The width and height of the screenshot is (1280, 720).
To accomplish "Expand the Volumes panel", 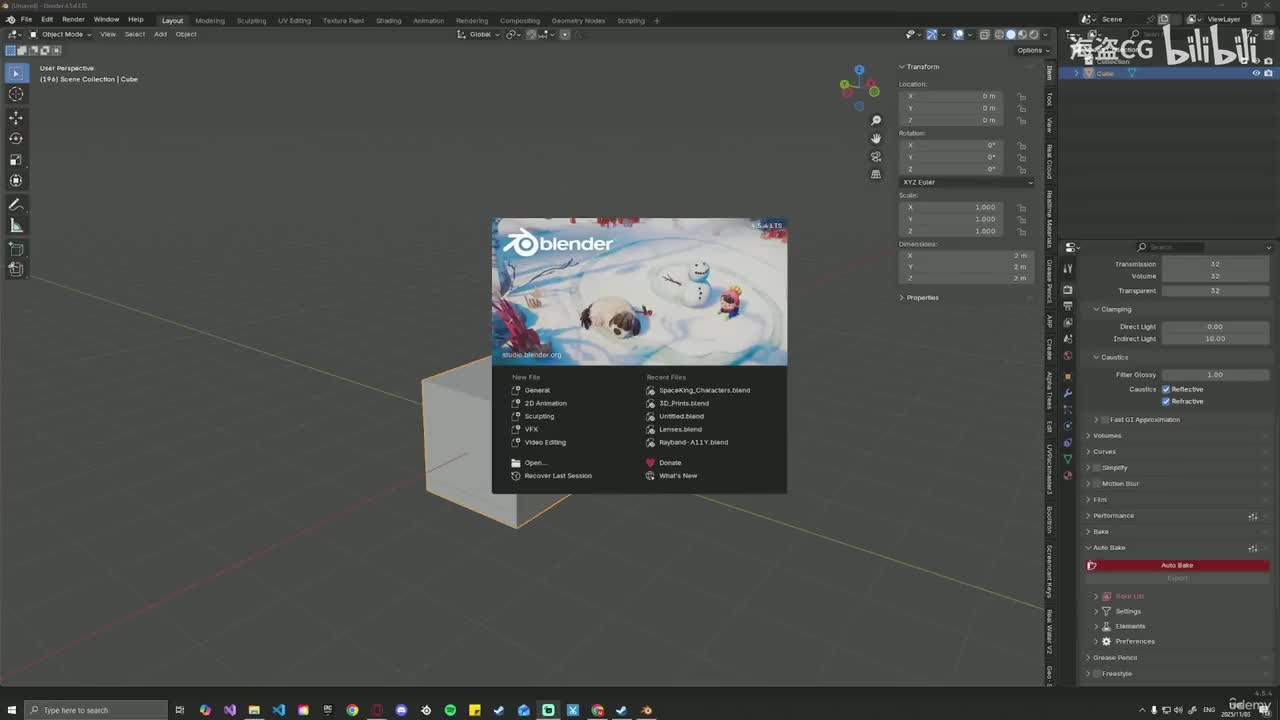I will (x=1107, y=436).
